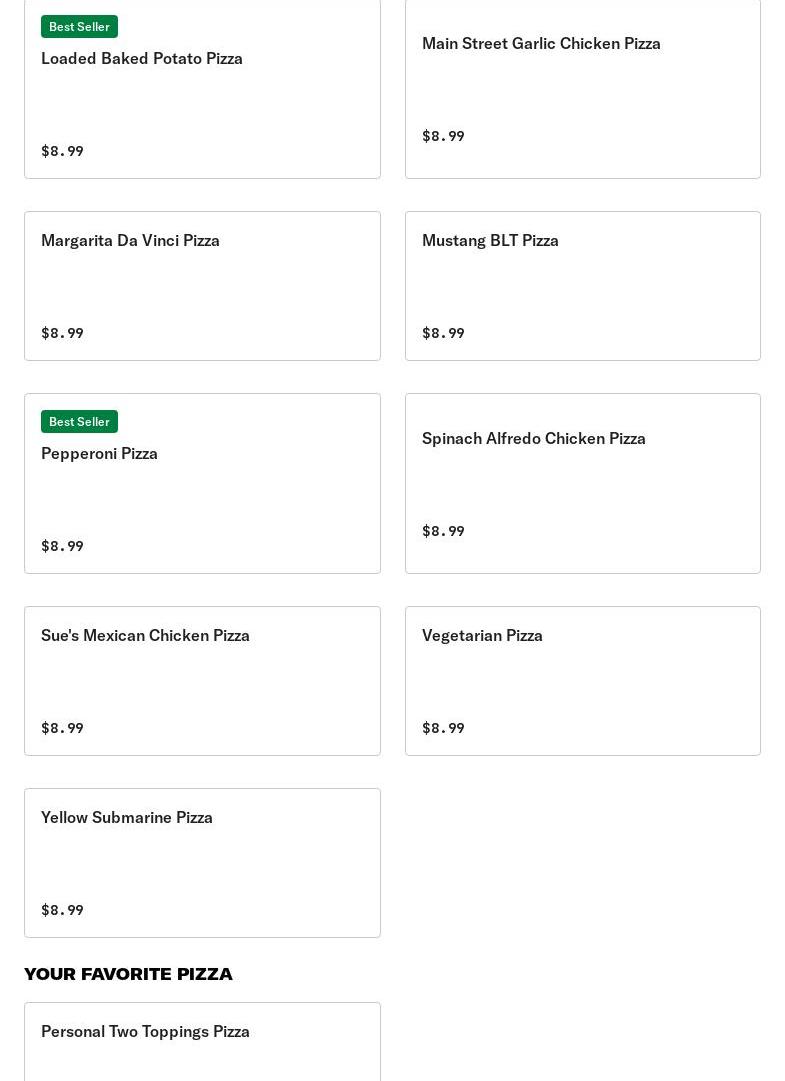The width and height of the screenshot is (785, 1081).
Task: Choose Personal Two Toppings Pizza
Action: [x=202, y=1042]
